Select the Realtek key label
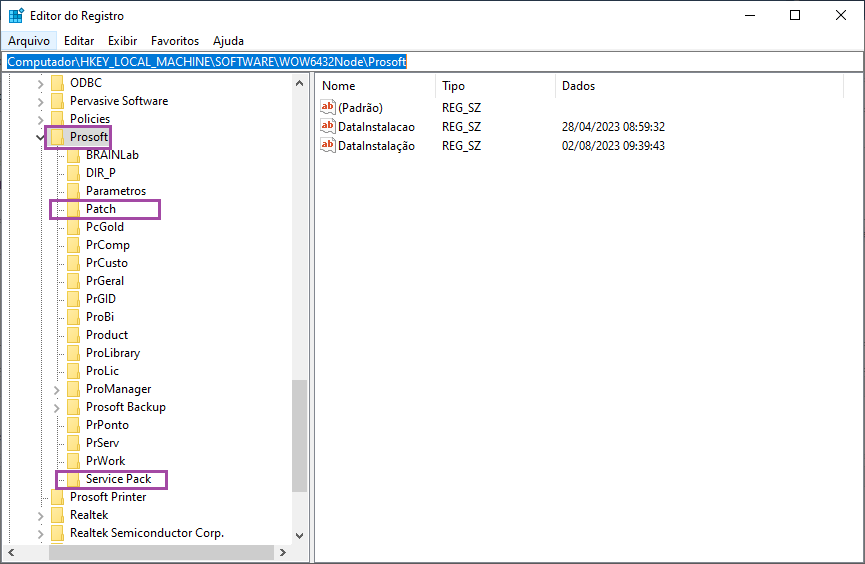Viewport: 865px width, 564px height. 89,515
